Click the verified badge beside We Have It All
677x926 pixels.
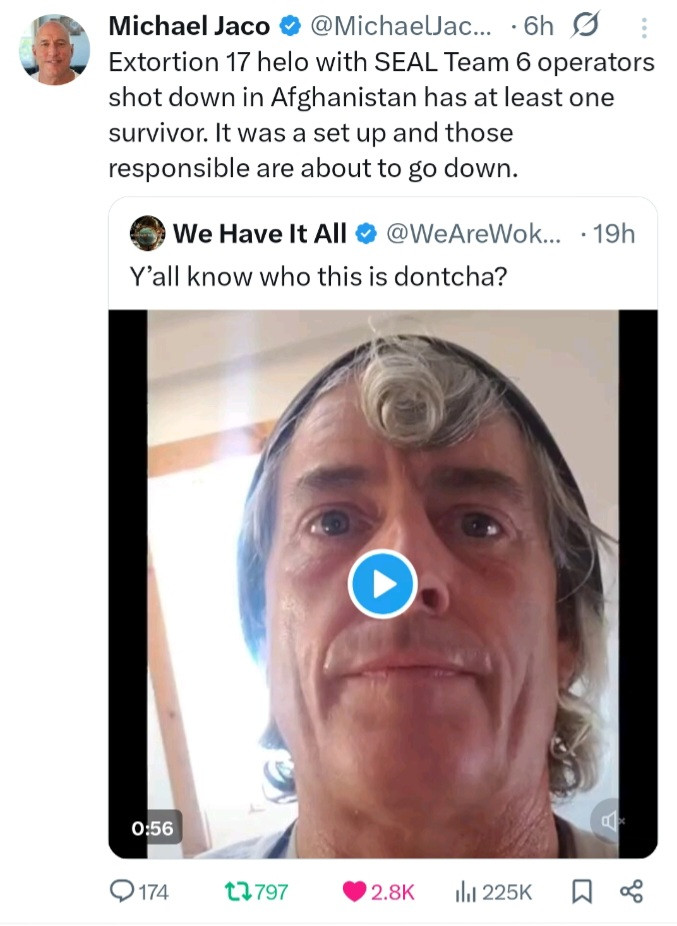366,234
